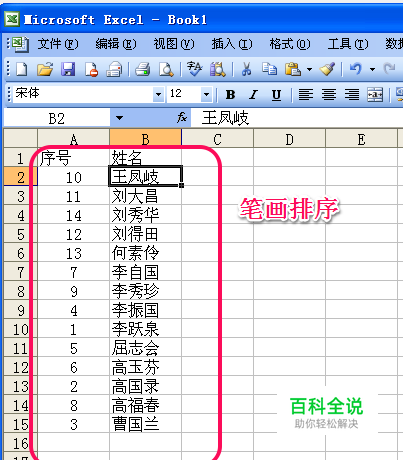
Task: Select cell with name 高福春
Action: [146, 405]
